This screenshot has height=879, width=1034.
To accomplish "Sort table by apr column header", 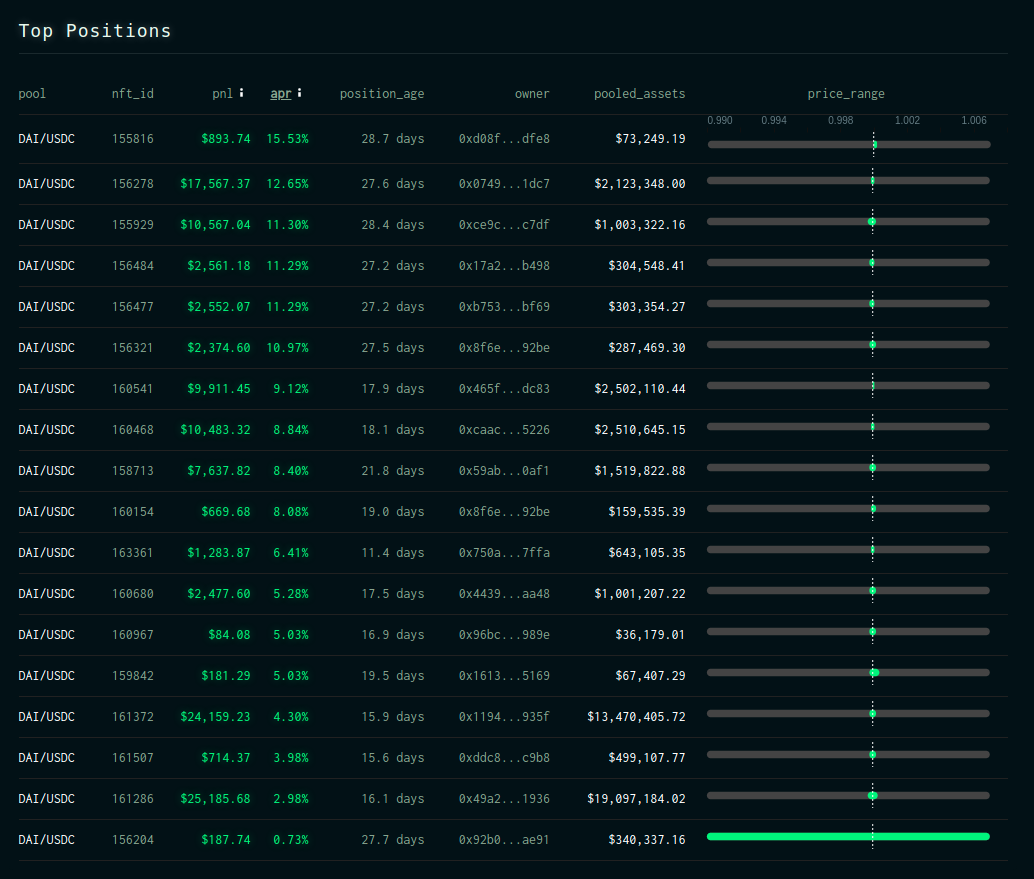I will click(x=281, y=94).
